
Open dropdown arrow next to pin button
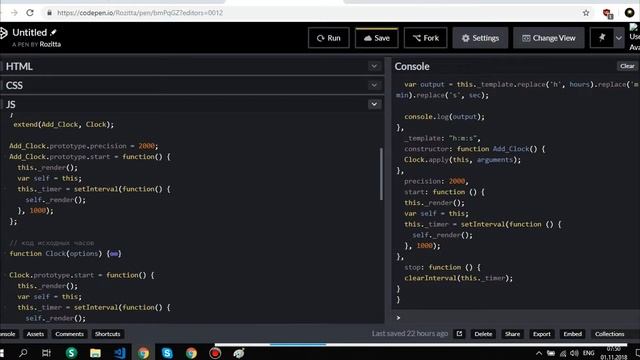(x=619, y=38)
